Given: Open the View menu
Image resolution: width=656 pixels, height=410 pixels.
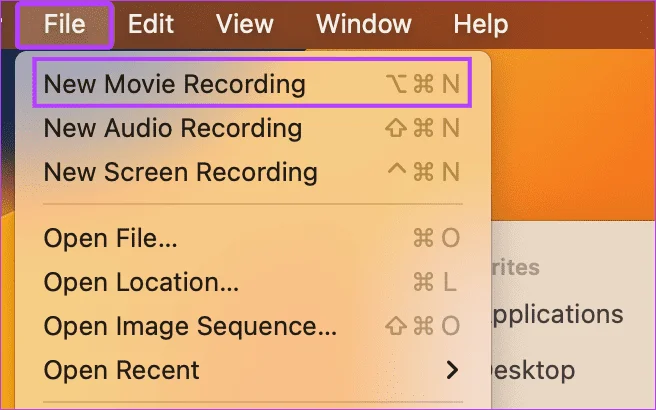Looking at the screenshot, I should tap(245, 24).
